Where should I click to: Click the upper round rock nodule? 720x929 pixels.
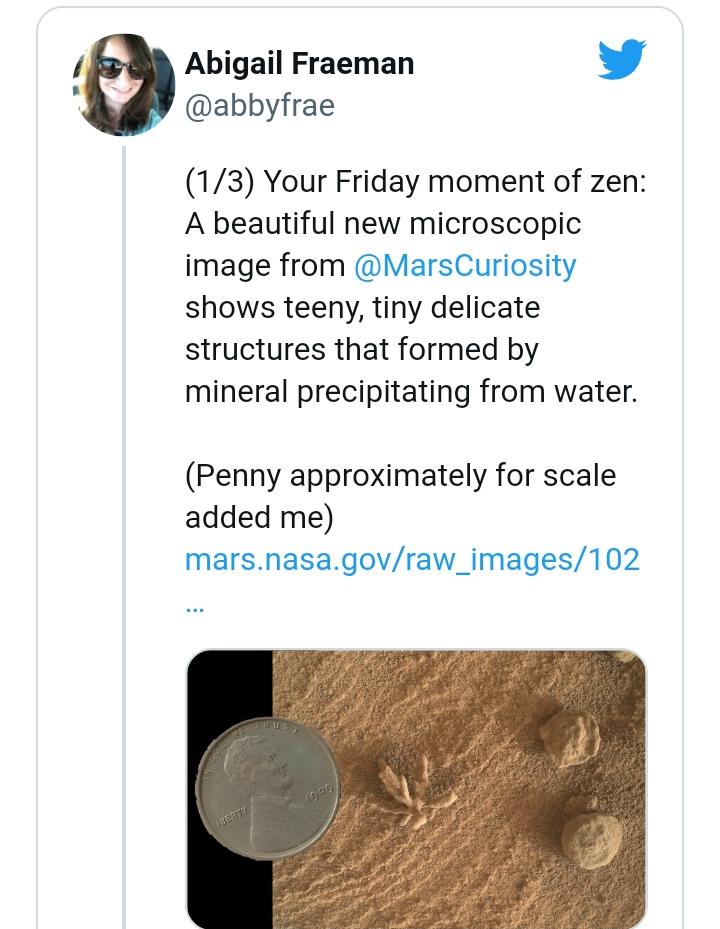click(569, 736)
